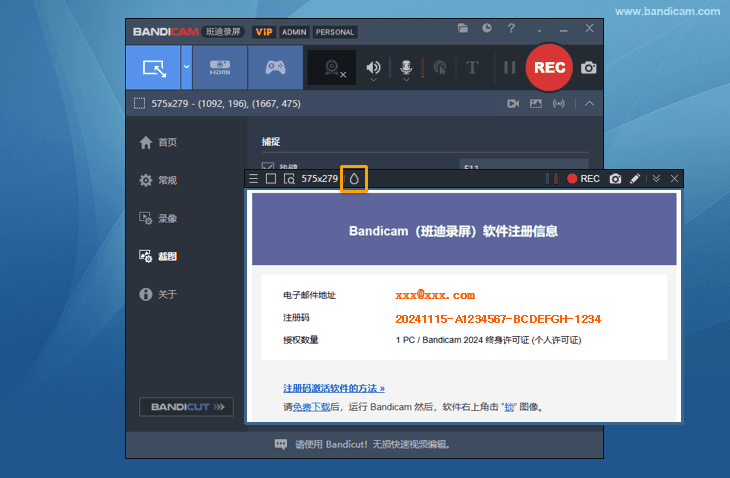Open the output folder icon
The width and height of the screenshot is (730, 478).
pyautogui.click(x=463, y=28)
